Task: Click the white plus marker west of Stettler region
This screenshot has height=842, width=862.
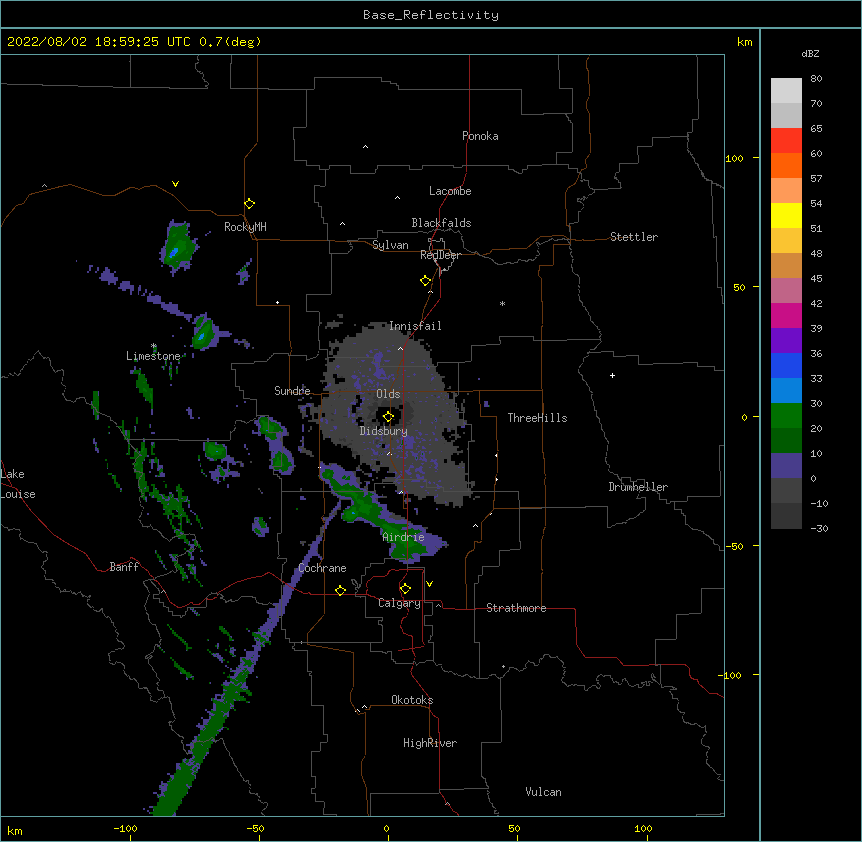Action: pyautogui.click(x=612, y=375)
